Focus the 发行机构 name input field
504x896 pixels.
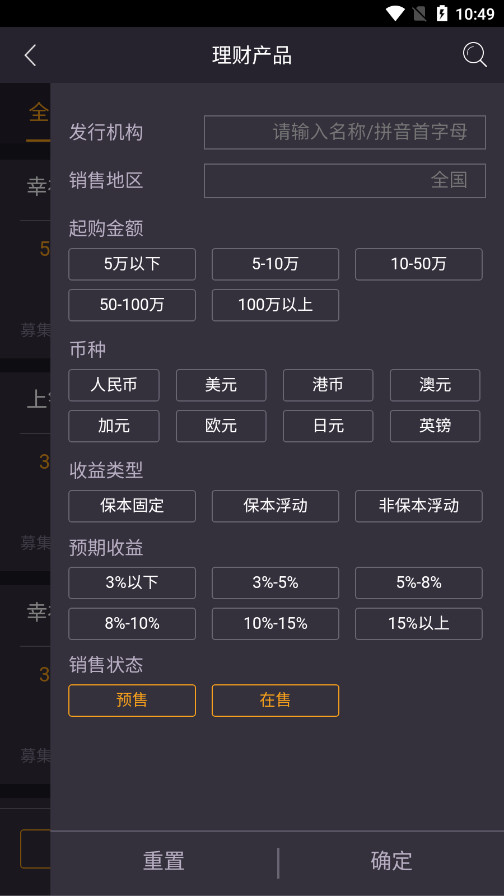pyautogui.click(x=345, y=132)
